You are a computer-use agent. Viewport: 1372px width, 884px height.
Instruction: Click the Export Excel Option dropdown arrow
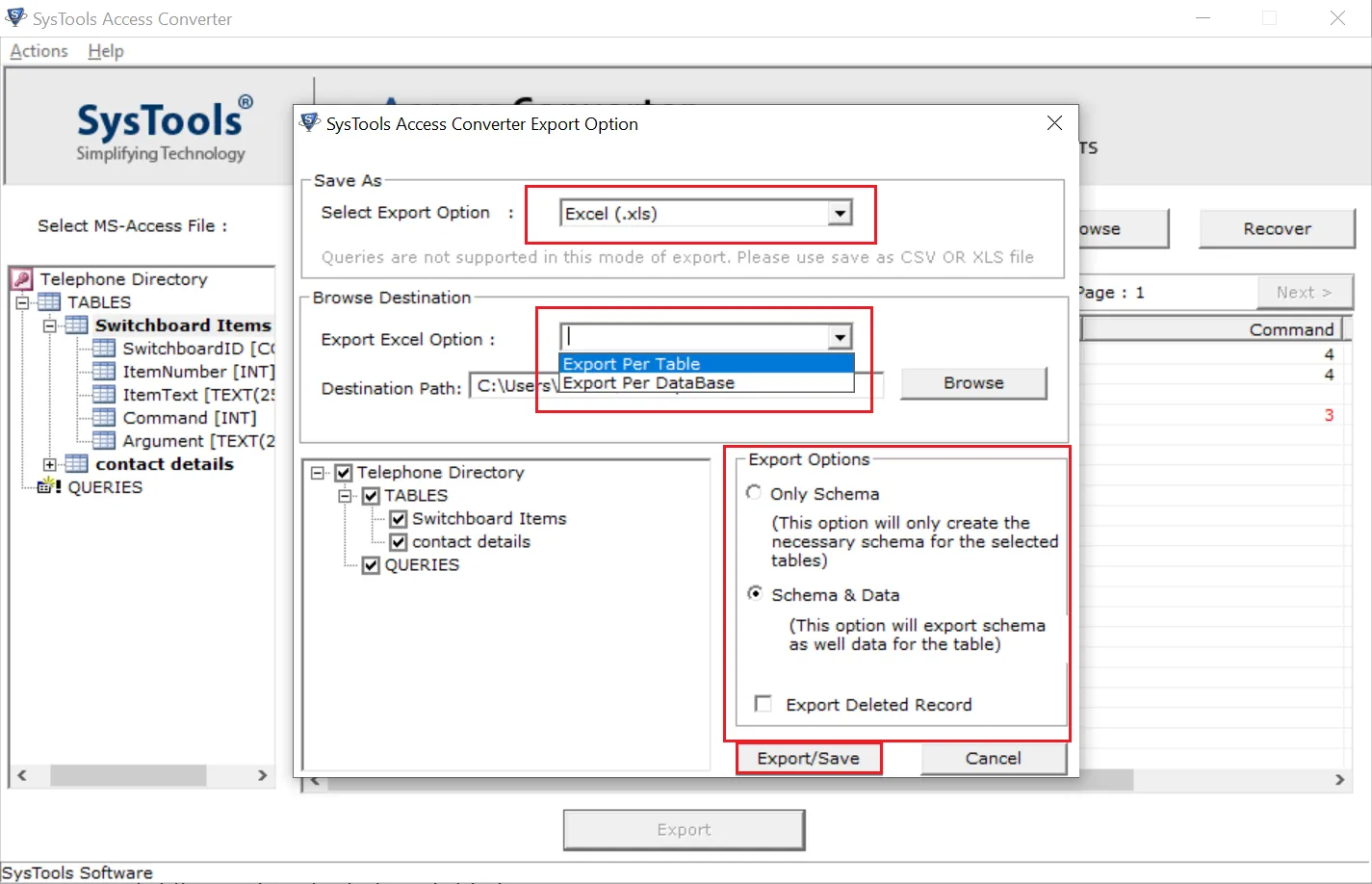(841, 337)
